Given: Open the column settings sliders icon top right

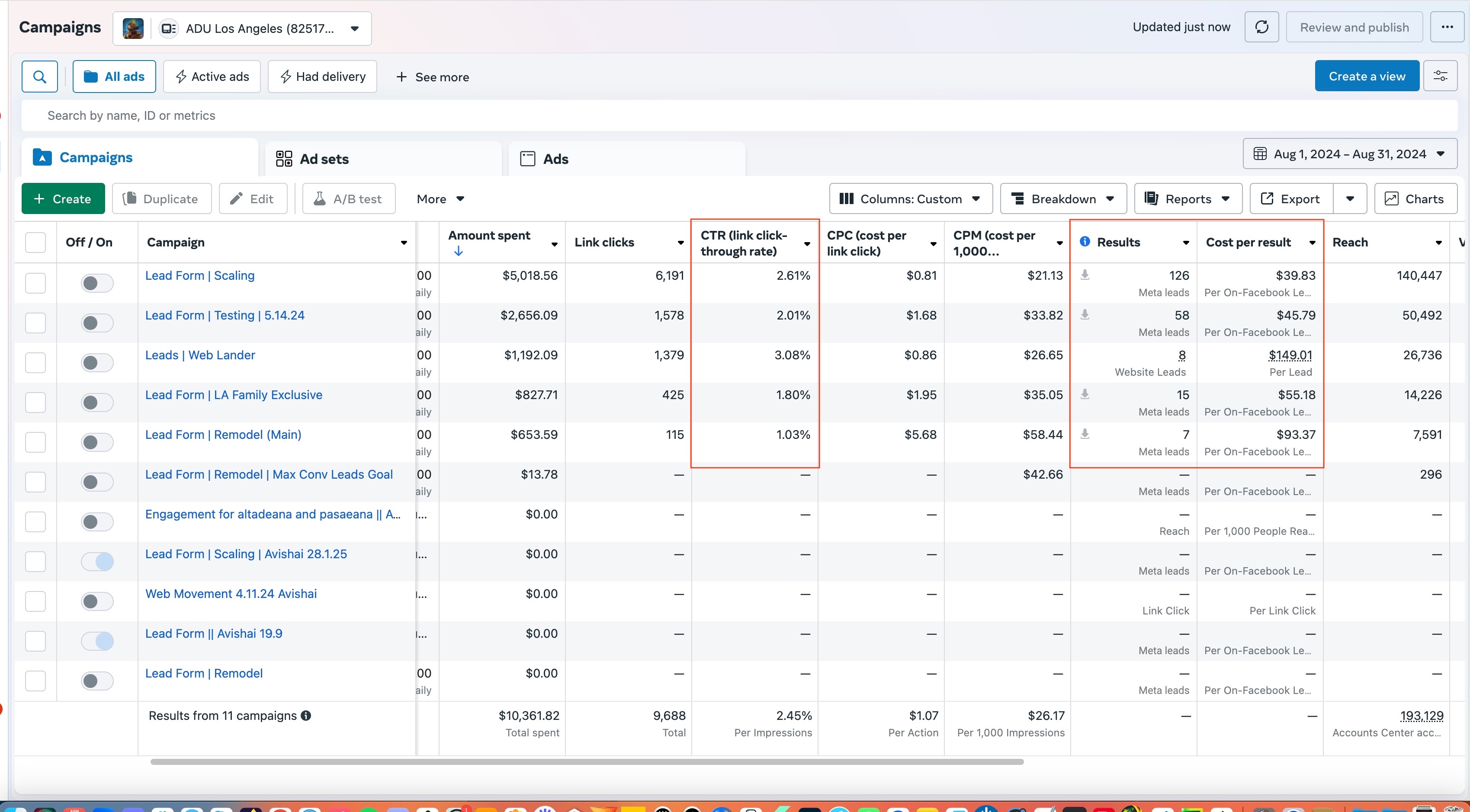Looking at the screenshot, I should point(1442,75).
